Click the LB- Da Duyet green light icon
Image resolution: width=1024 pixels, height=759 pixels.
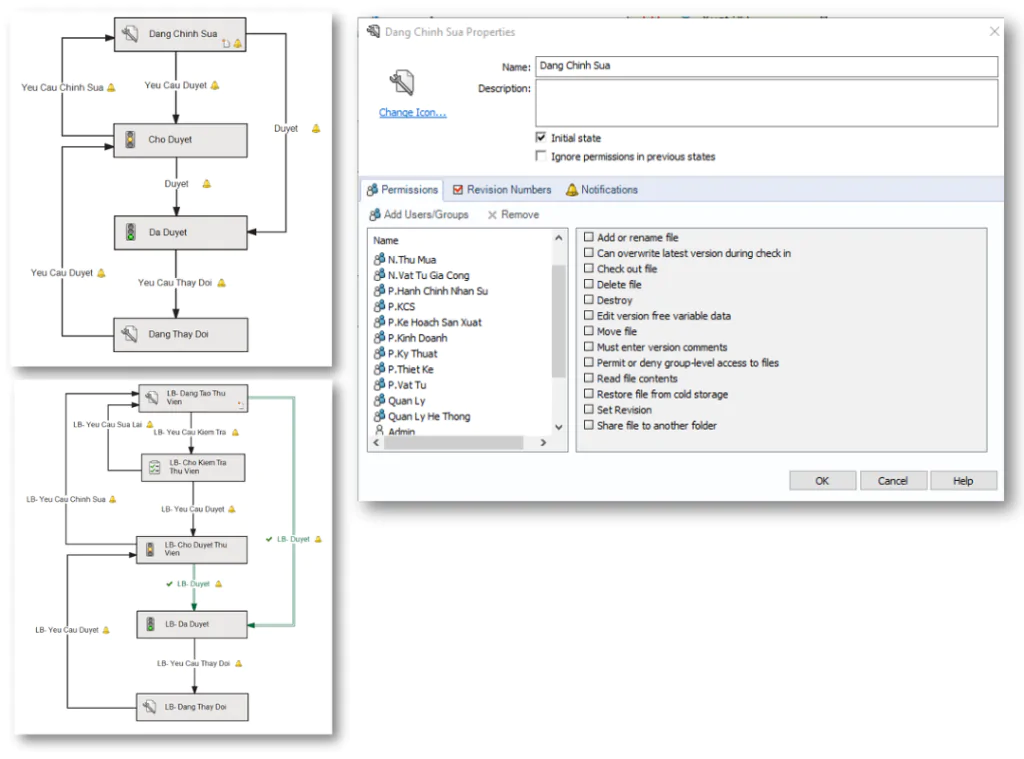coord(150,624)
